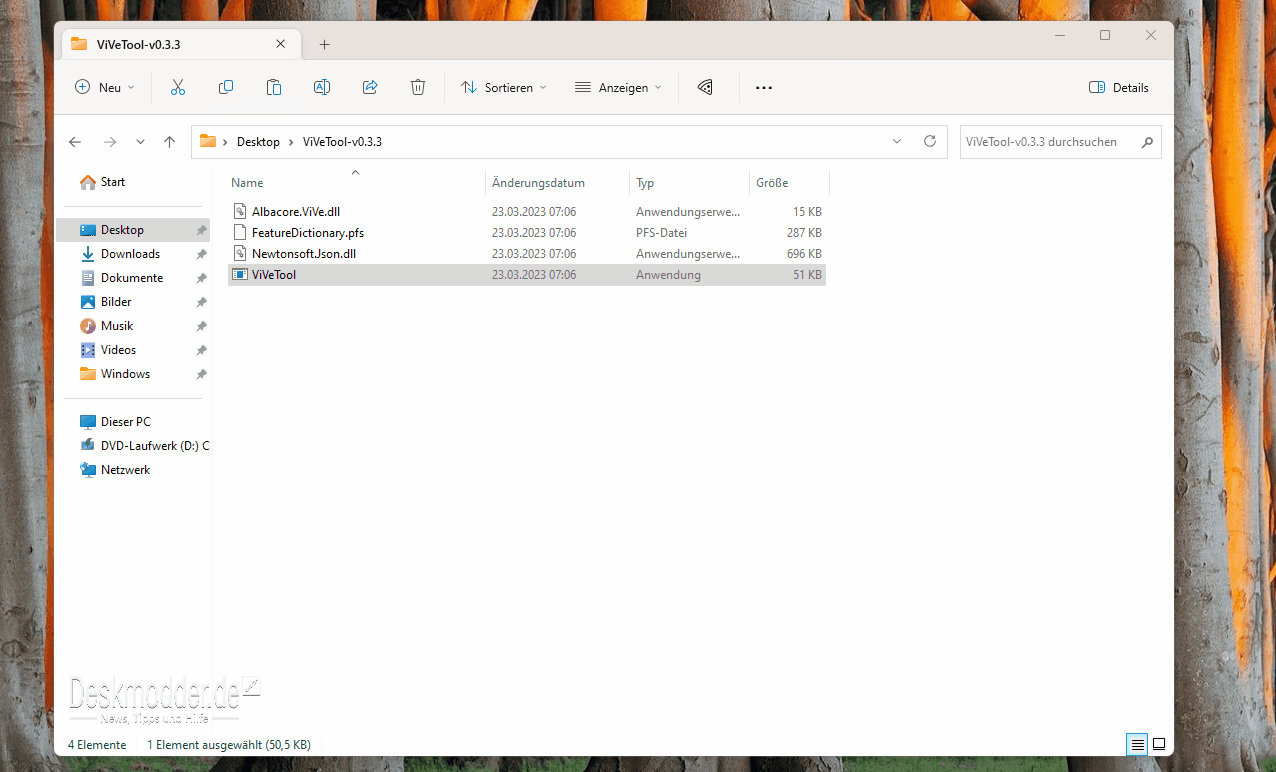Switch to large thumbnails view icon
Image resolution: width=1276 pixels, height=772 pixels.
click(x=1159, y=744)
